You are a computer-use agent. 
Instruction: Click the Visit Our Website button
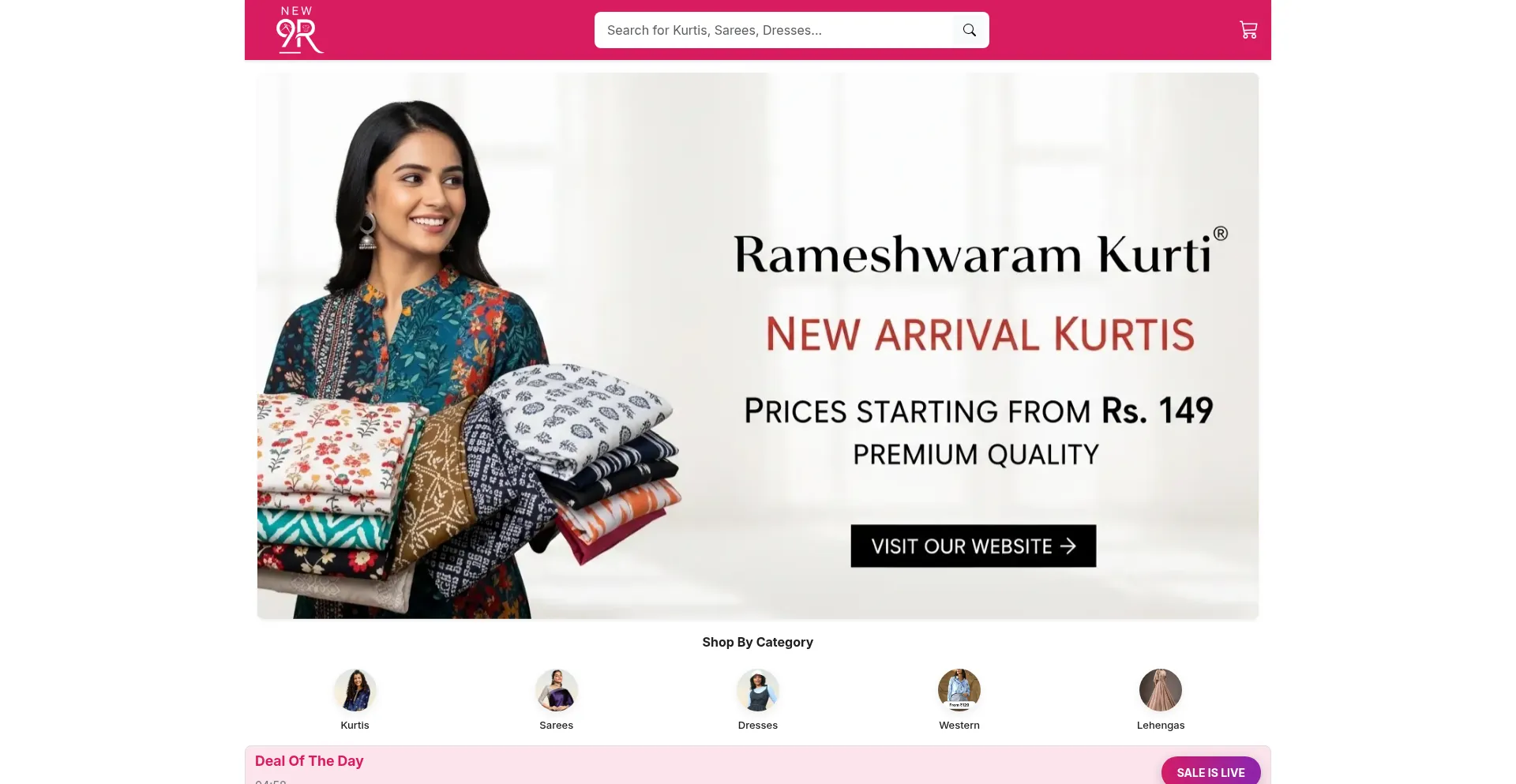tap(974, 546)
